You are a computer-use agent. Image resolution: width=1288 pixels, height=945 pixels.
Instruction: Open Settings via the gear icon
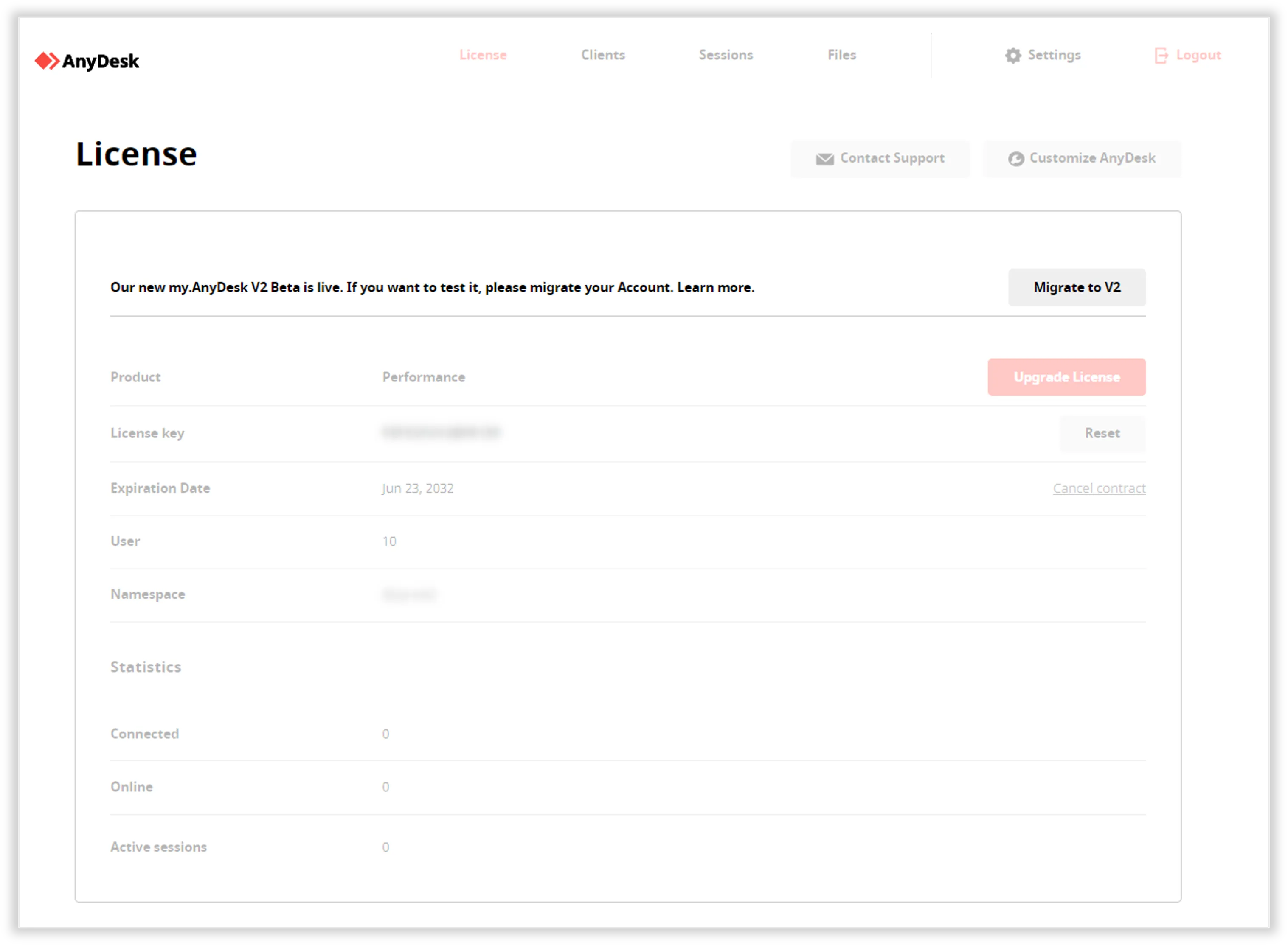point(1013,55)
